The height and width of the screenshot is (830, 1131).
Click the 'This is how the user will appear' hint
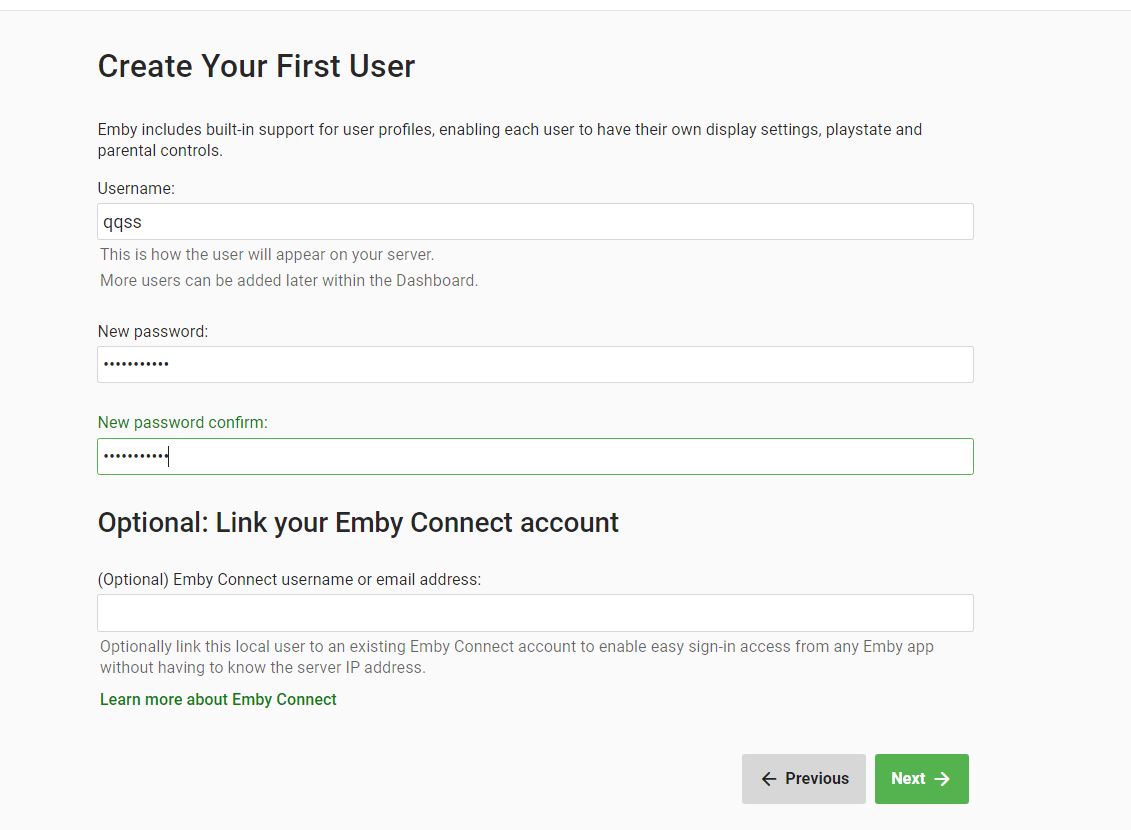point(267,255)
